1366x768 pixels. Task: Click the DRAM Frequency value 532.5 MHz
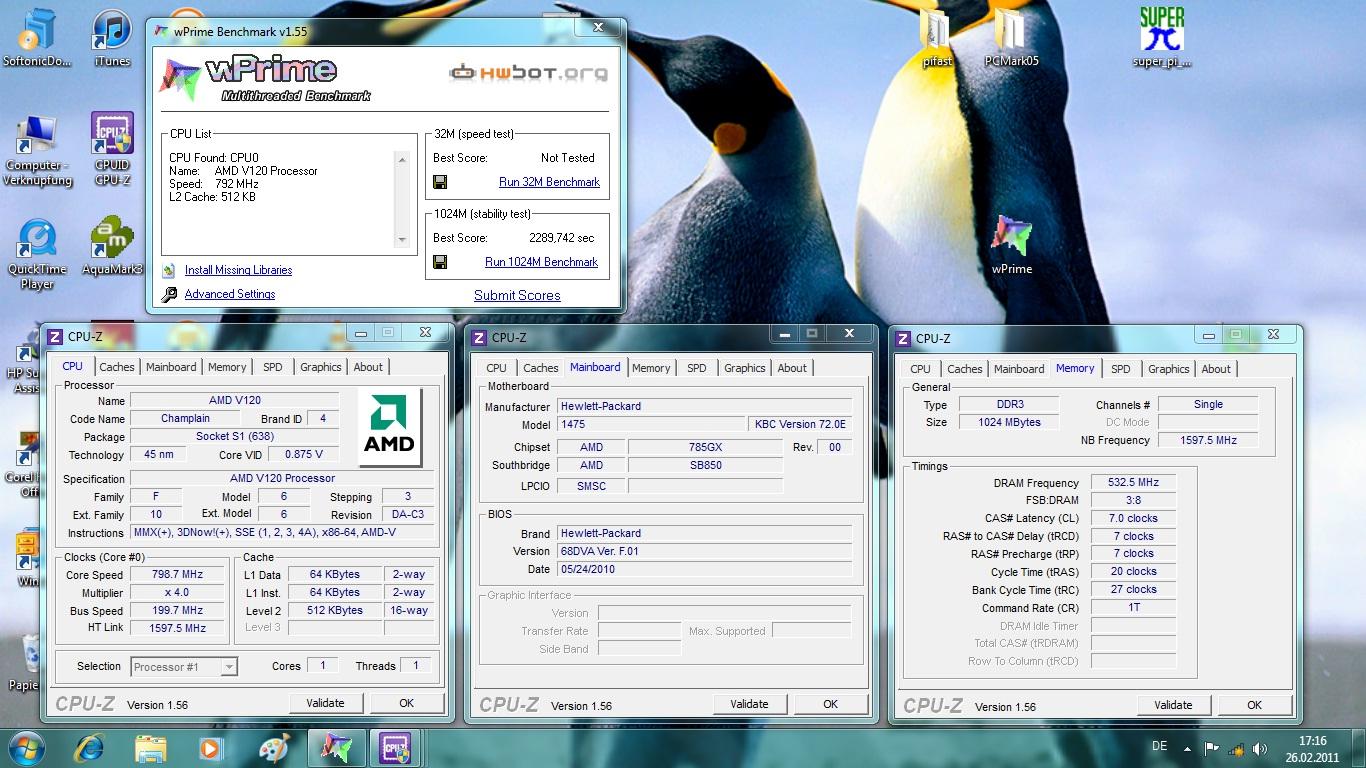[1133, 482]
